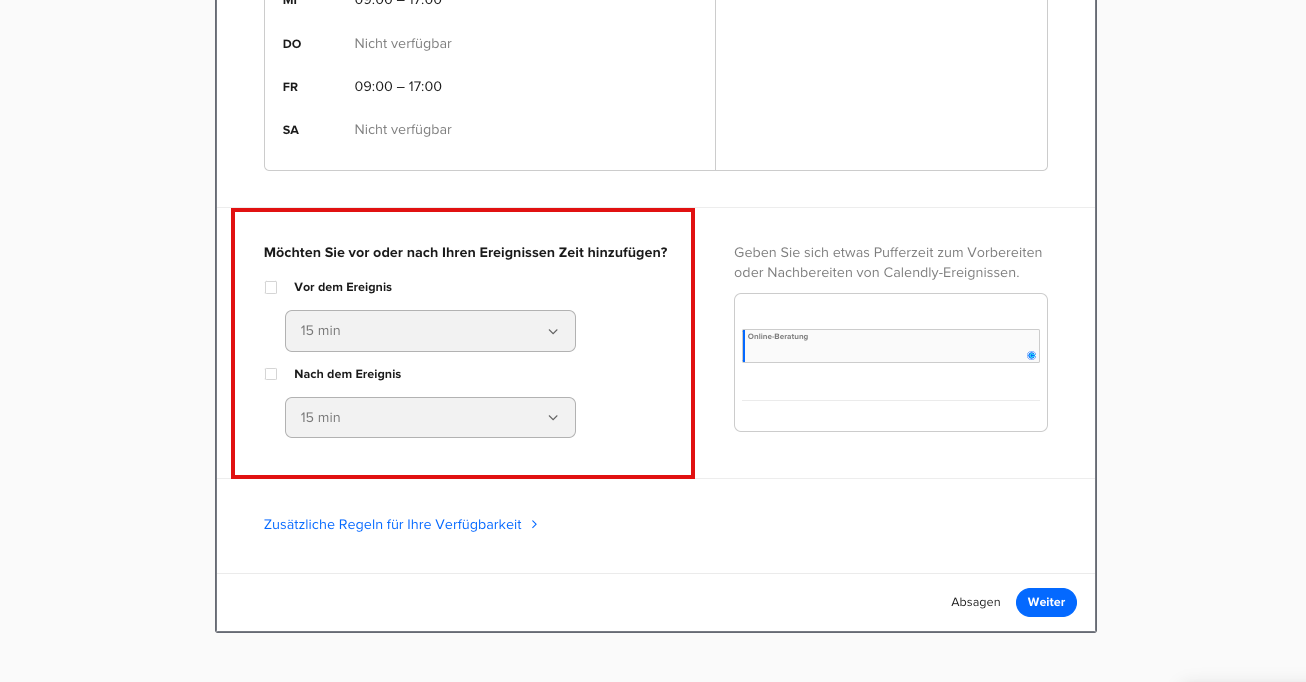Viewport: 1306px width, 682px height.
Task: Click the Pufferzeit description text
Action: (888, 262)
